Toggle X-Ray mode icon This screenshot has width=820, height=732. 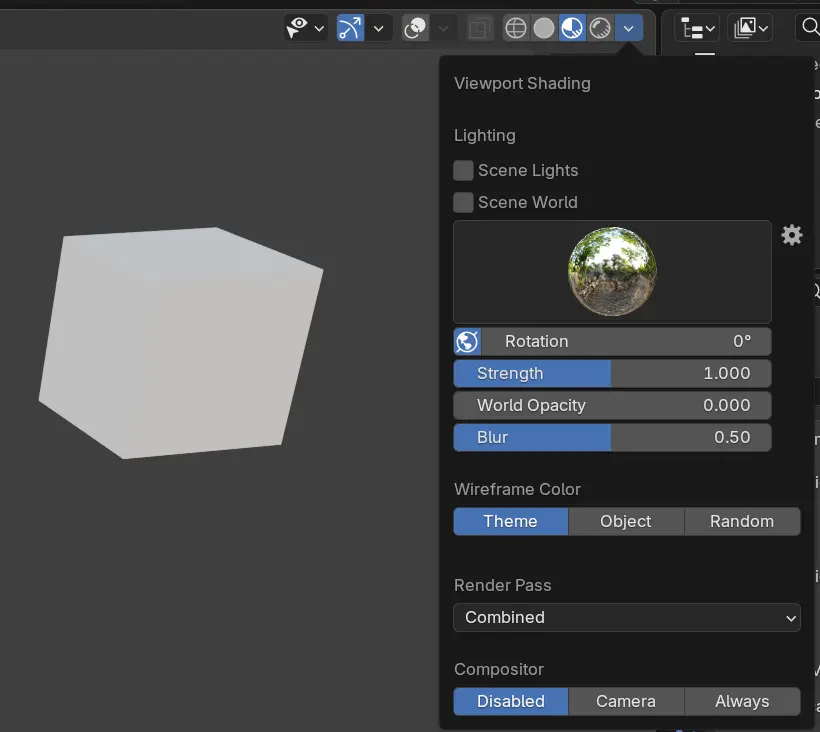480,28
